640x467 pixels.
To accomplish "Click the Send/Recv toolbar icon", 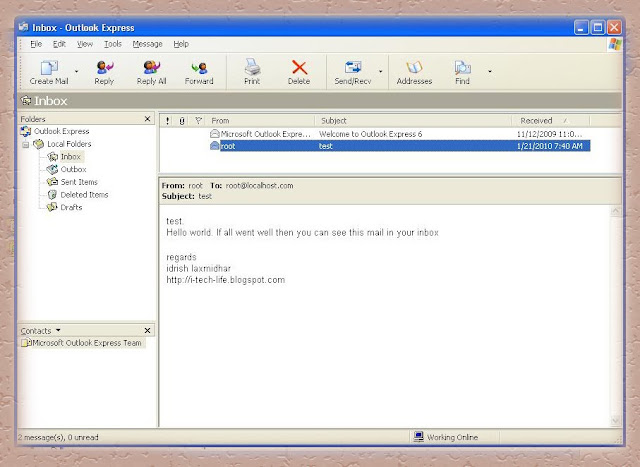I will pos(353,67).
